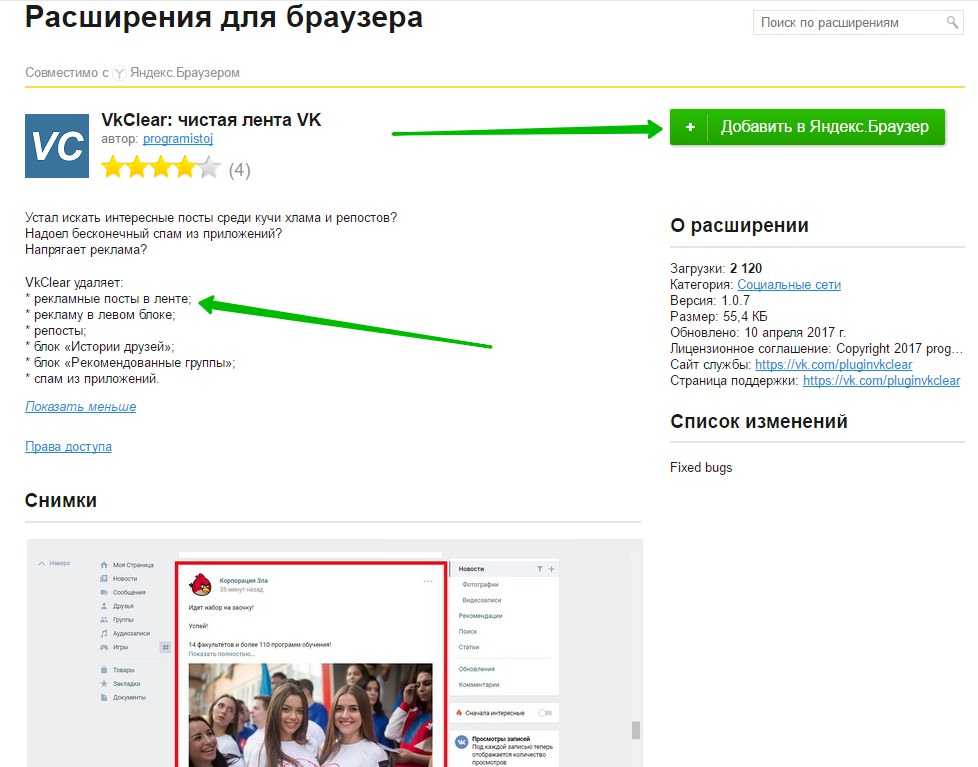Image resolution: width=978 pixels, height=767 pixels.
Task: Click the plus icon on green button
Action: [x=690, y=127]
